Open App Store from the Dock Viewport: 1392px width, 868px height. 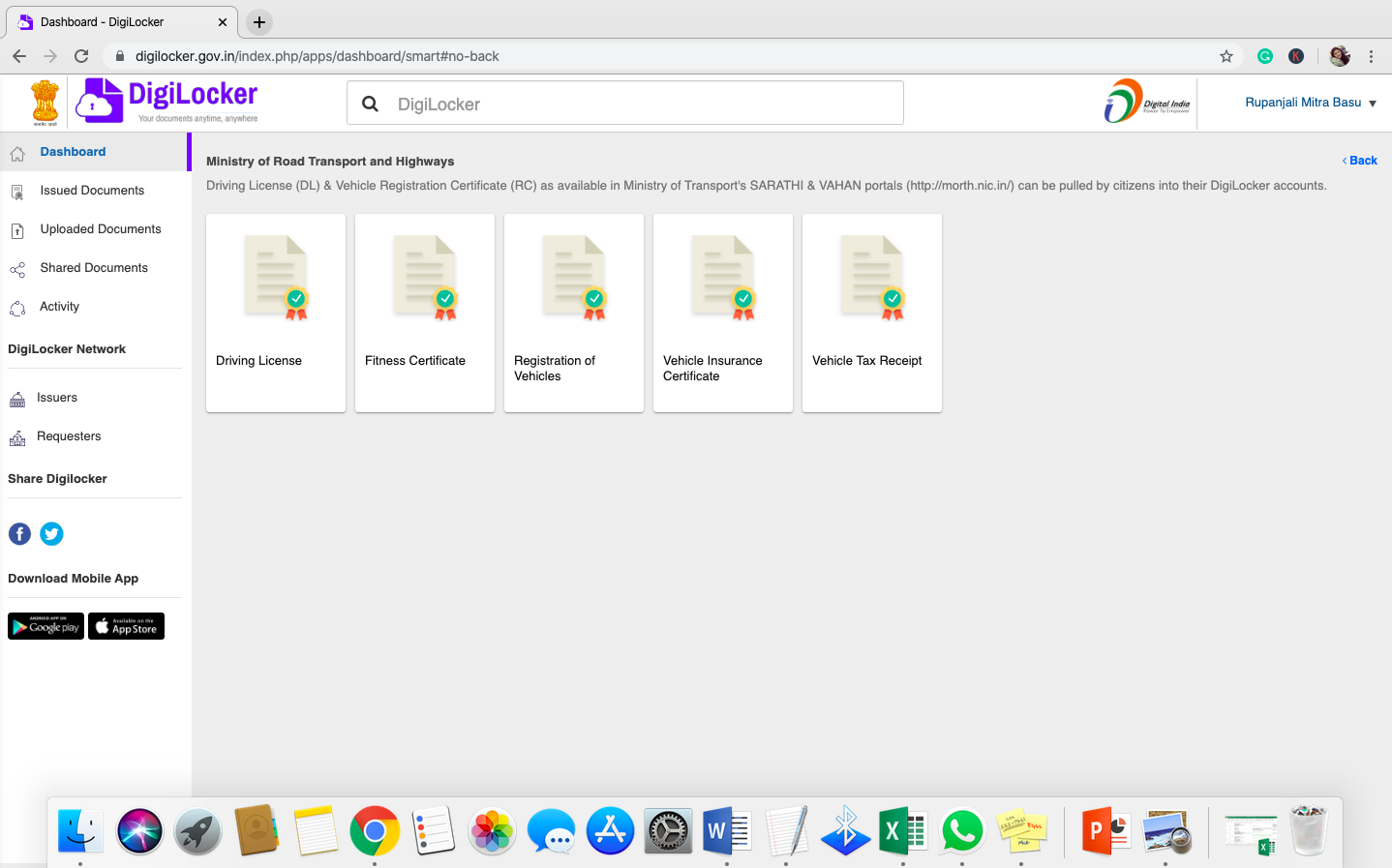(x=610, y=831)
